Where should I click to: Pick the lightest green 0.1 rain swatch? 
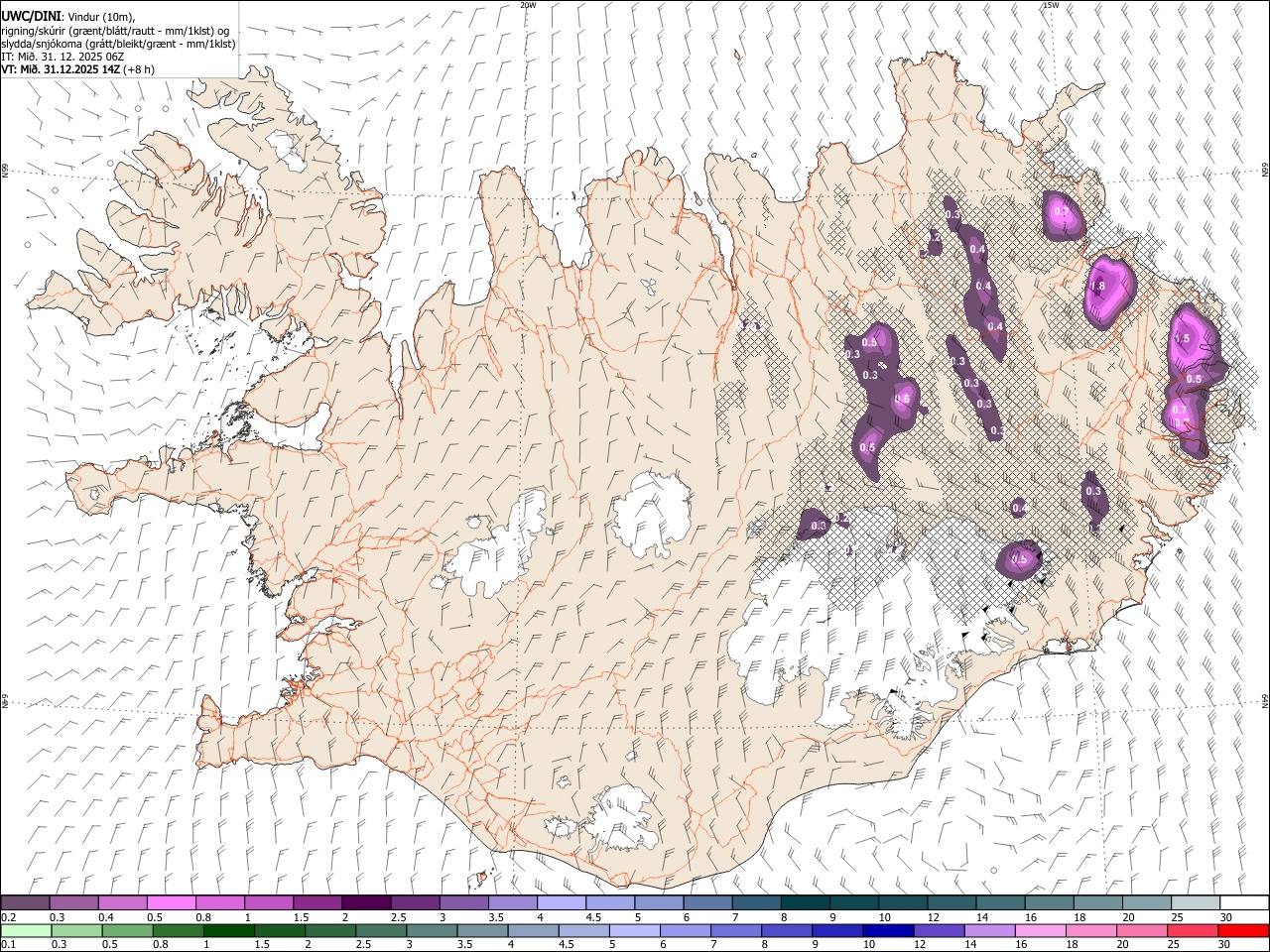[27, 931]
